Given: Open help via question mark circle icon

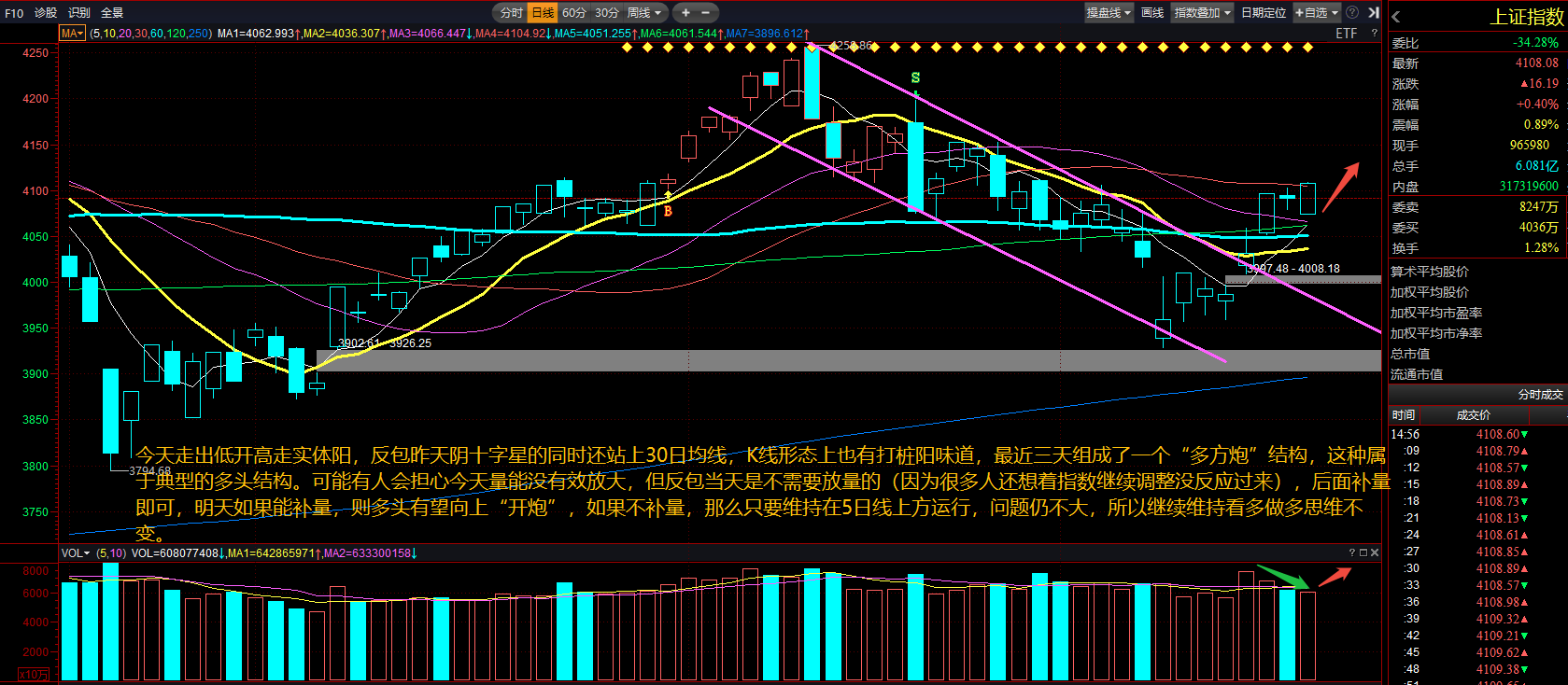Looking at the screenshot, I should click(1352, 12).
